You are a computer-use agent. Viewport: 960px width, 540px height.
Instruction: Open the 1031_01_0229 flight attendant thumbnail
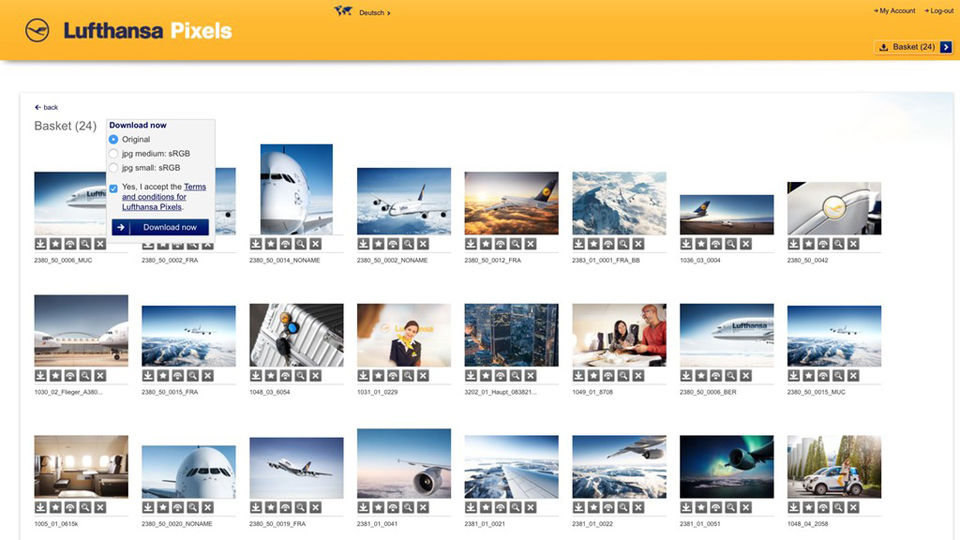(x=404, y=335)
